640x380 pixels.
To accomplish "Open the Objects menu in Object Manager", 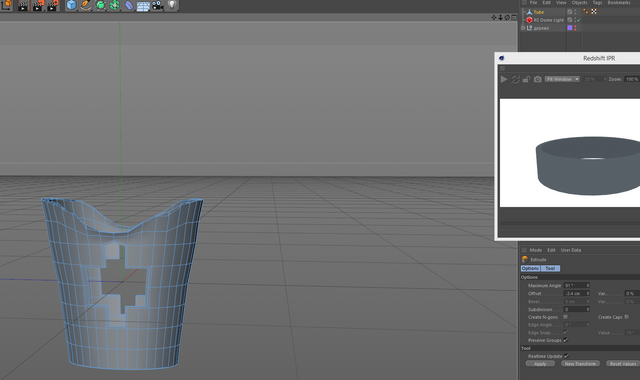I will (x=580, y=2).
